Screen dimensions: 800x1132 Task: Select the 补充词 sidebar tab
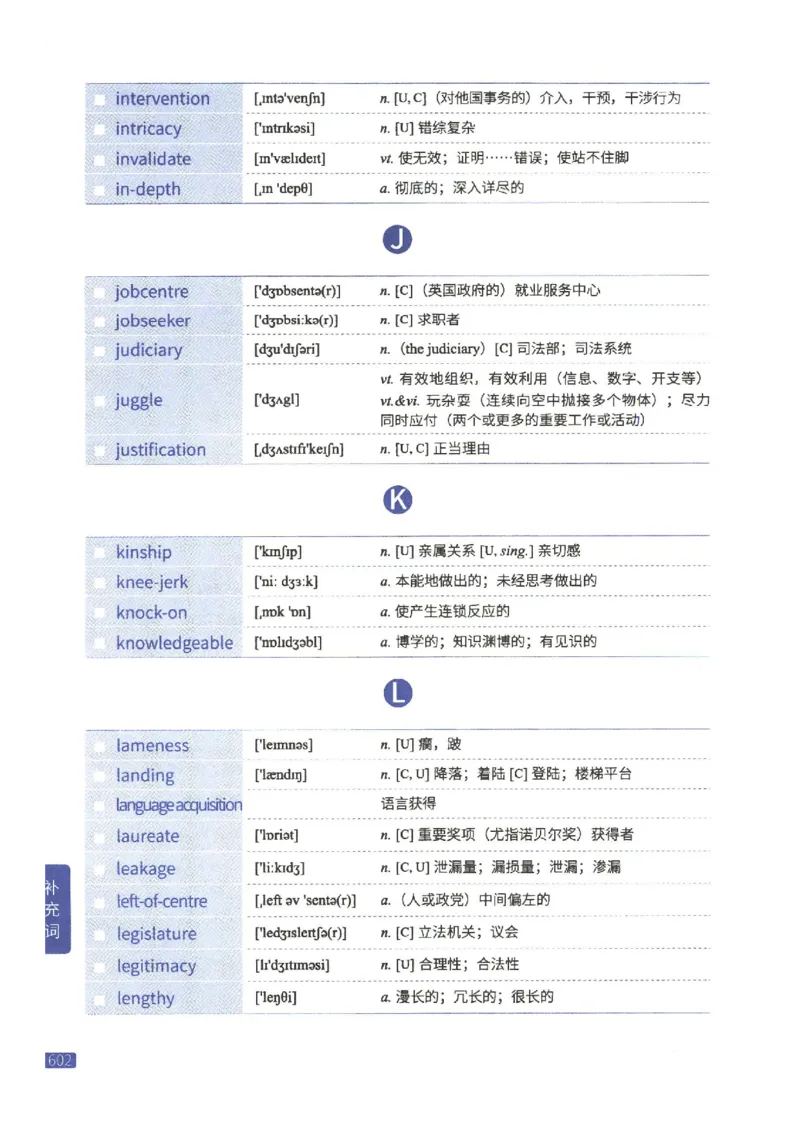[54, 908]
